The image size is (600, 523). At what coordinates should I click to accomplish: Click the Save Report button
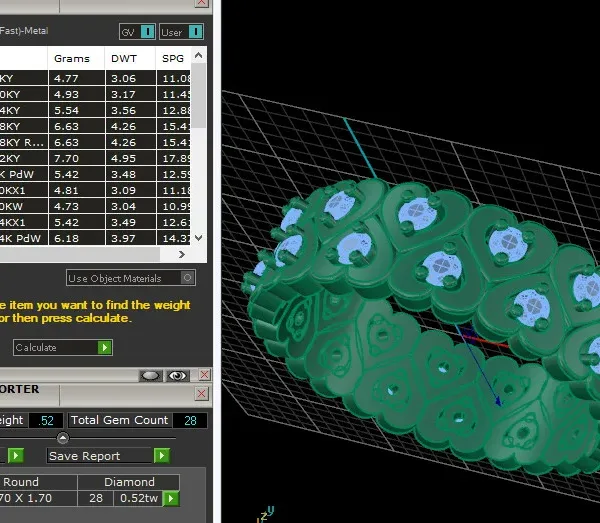coord(108,456)
